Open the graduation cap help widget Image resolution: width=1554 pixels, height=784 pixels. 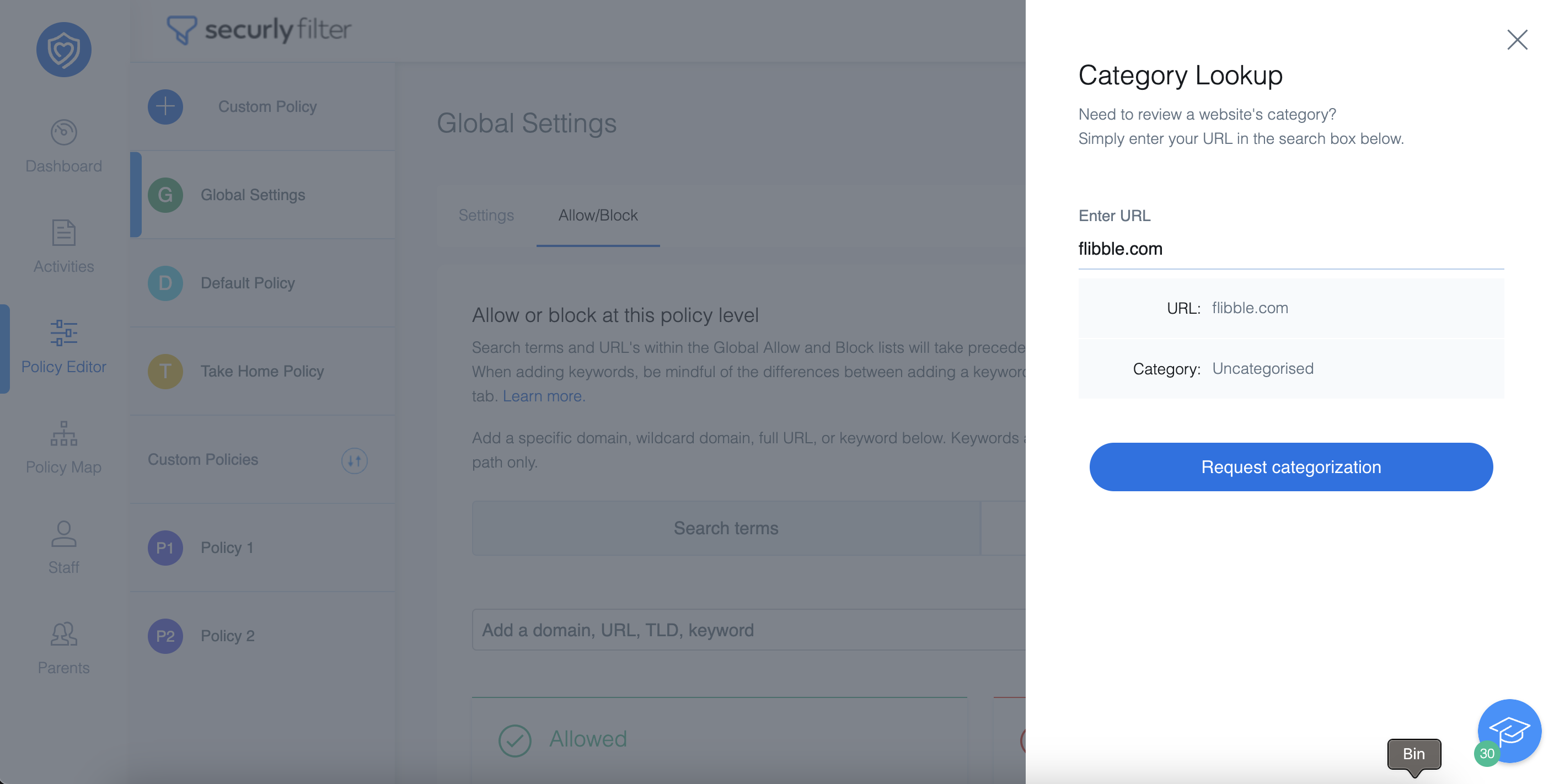[x=1509, y=731]
